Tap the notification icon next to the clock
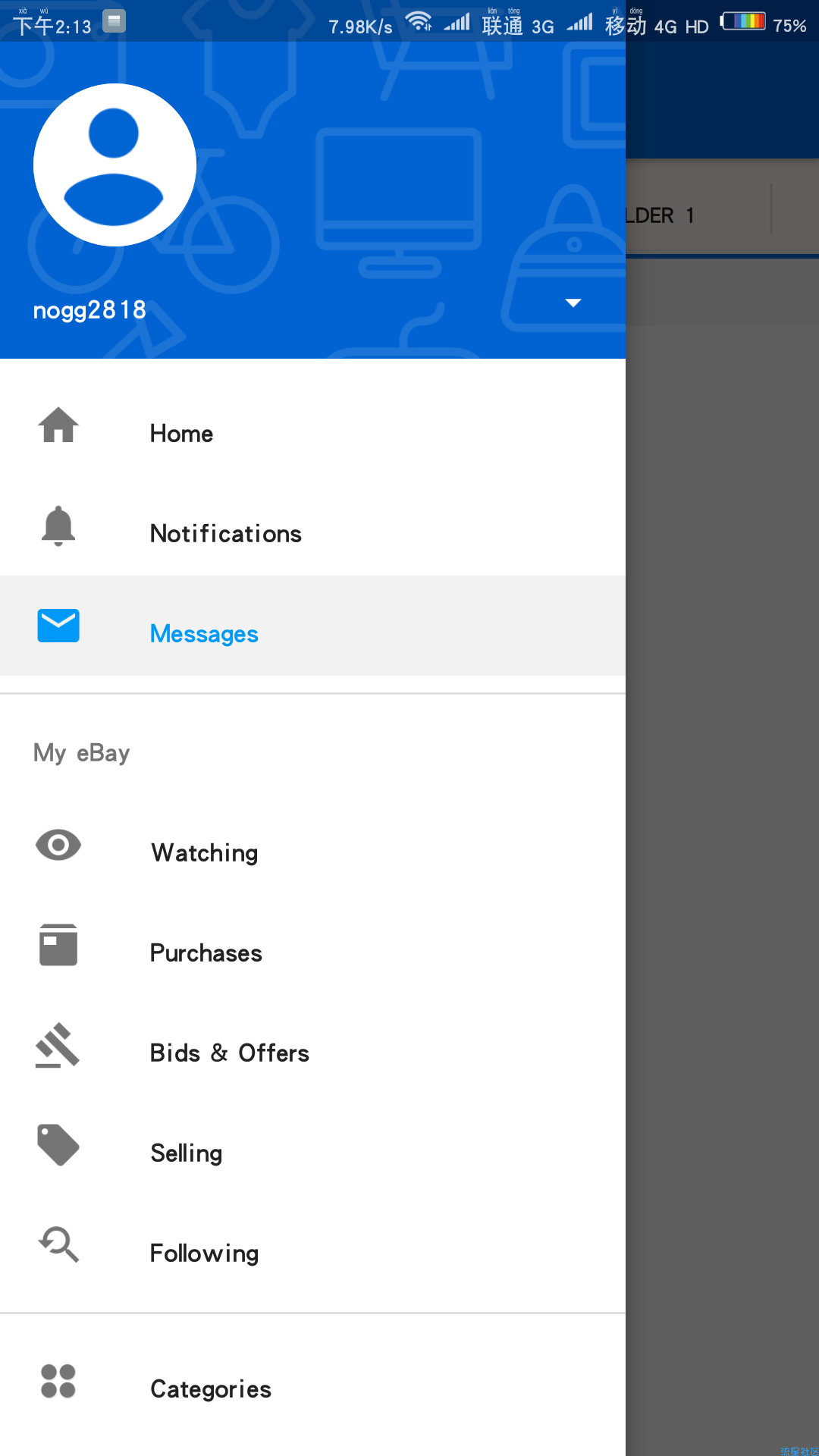 pos(114,20)
